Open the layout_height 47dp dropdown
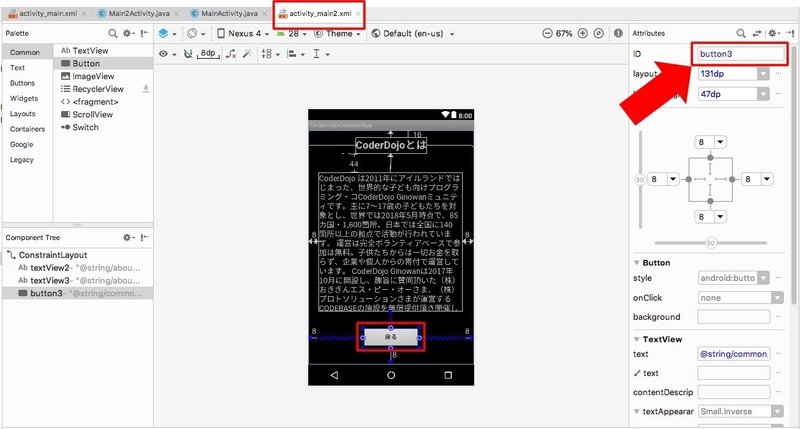 pos(763,94)
